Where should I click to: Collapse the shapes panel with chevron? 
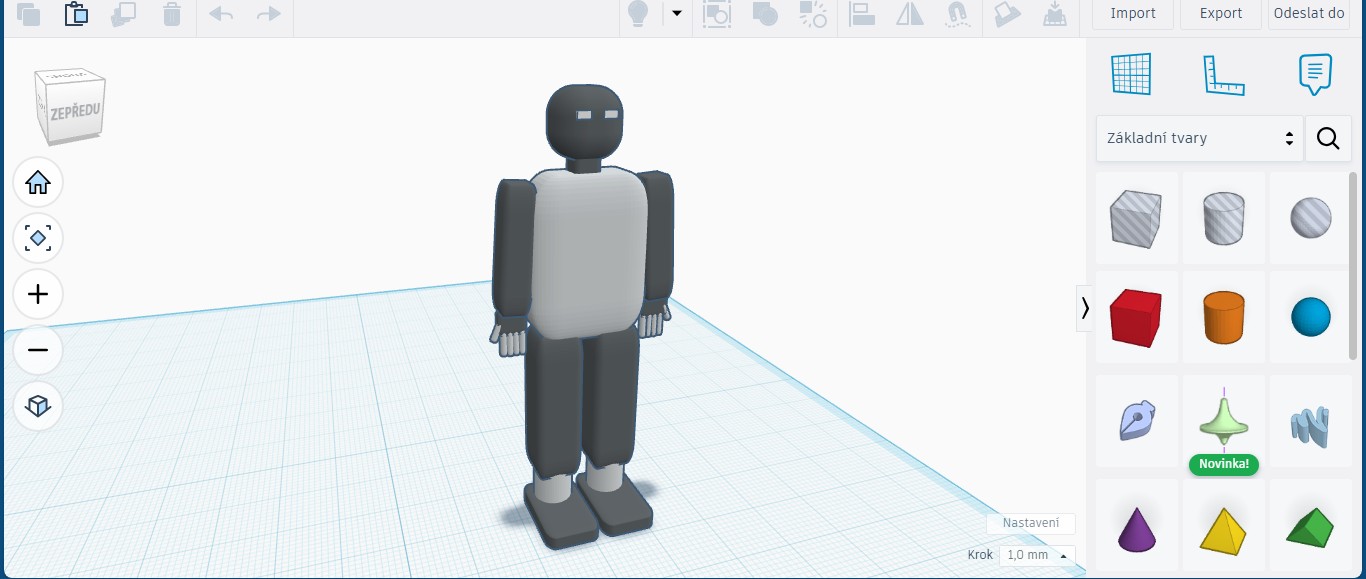(1084, 309)
